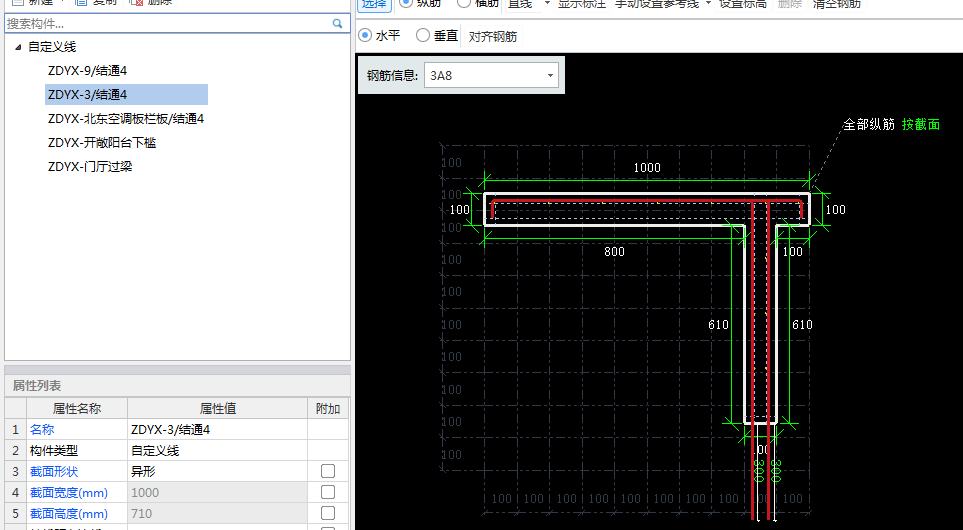The height and width of the screenshot is (530, 963).
Task: Click the 名称 property name cell
Action: tap(77, 429)
